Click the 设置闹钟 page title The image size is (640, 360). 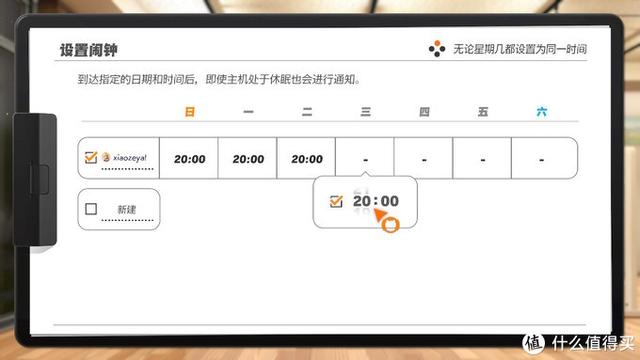[x=89, y=50]
